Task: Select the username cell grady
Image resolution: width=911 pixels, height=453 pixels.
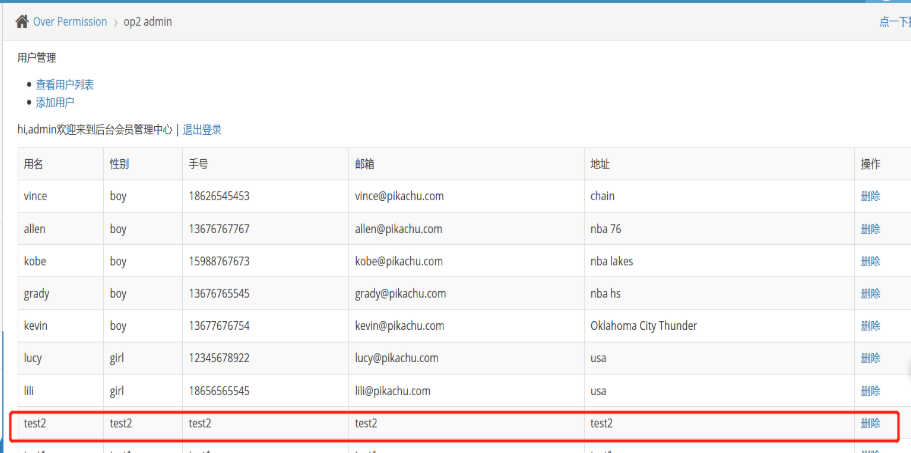Action: 37,294
